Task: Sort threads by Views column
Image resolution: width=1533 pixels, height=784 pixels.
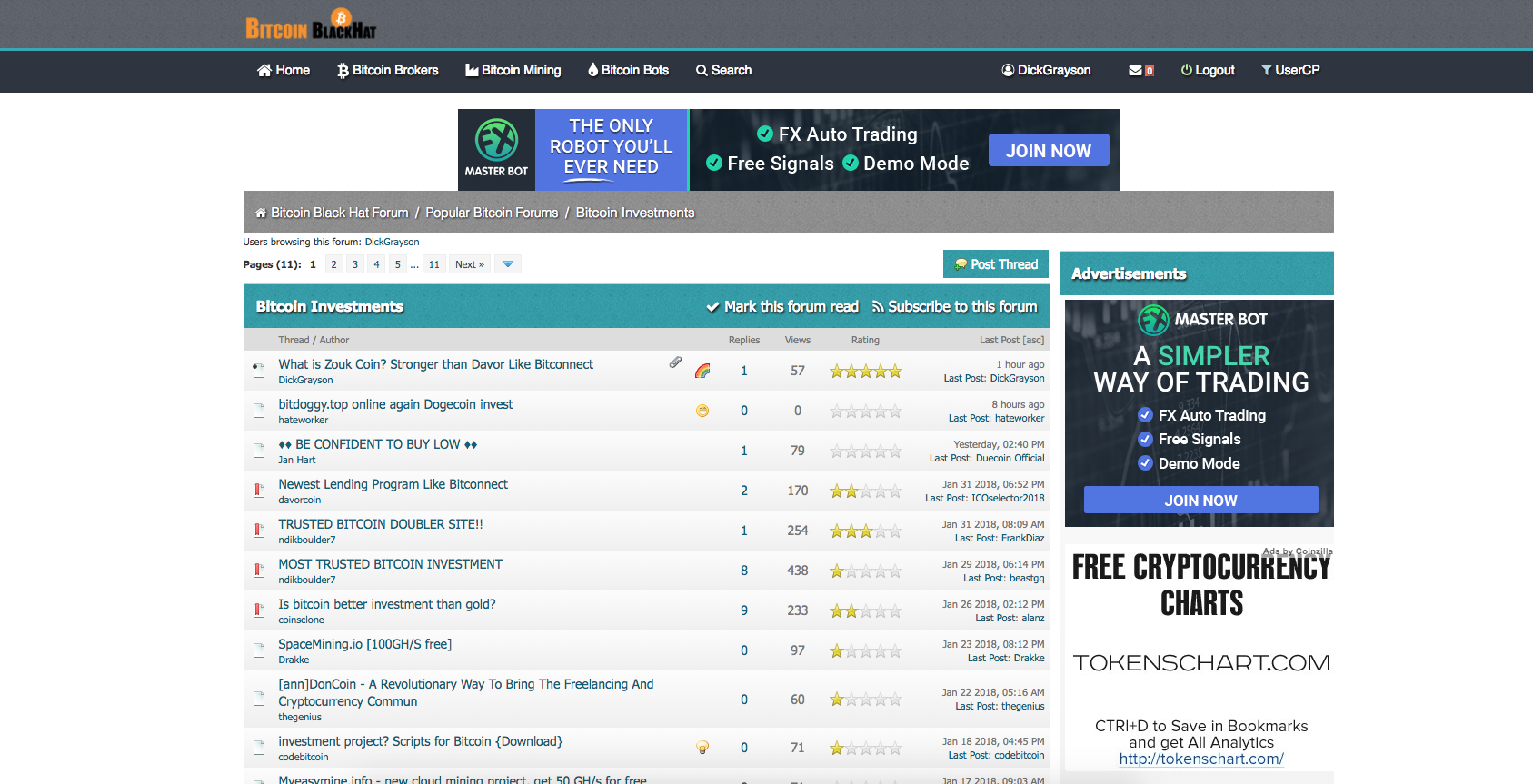Action: pos(798,340)
